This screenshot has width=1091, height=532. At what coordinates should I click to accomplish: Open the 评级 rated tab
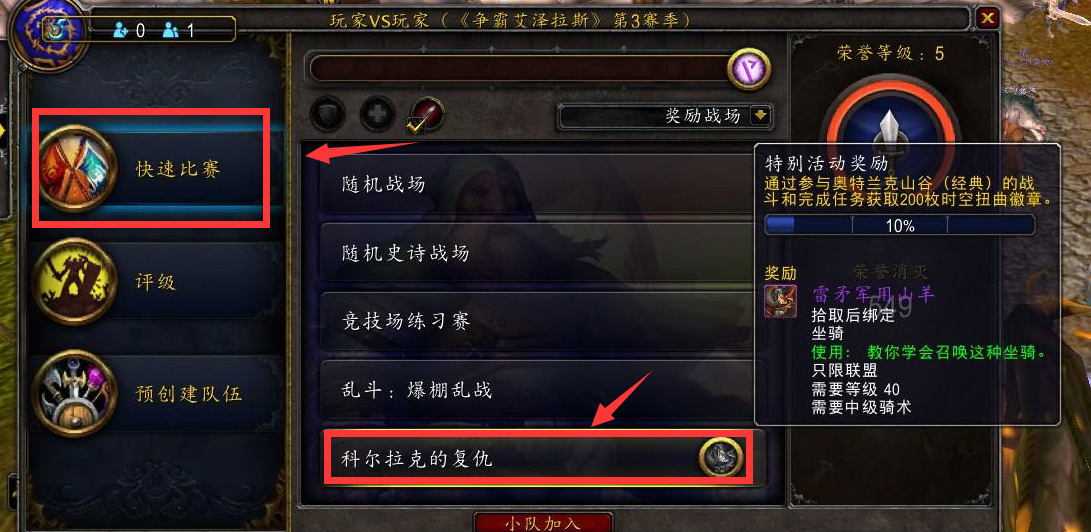tap(157, 282)
